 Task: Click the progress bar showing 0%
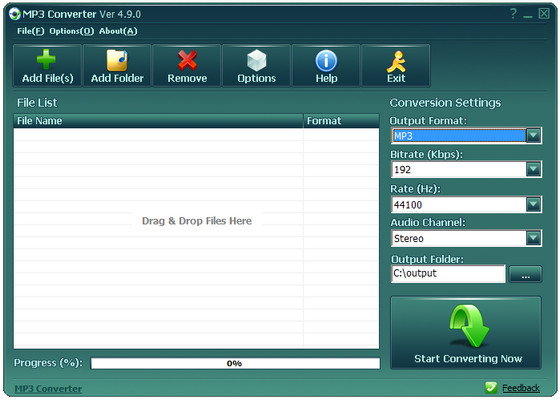(235, 363)
